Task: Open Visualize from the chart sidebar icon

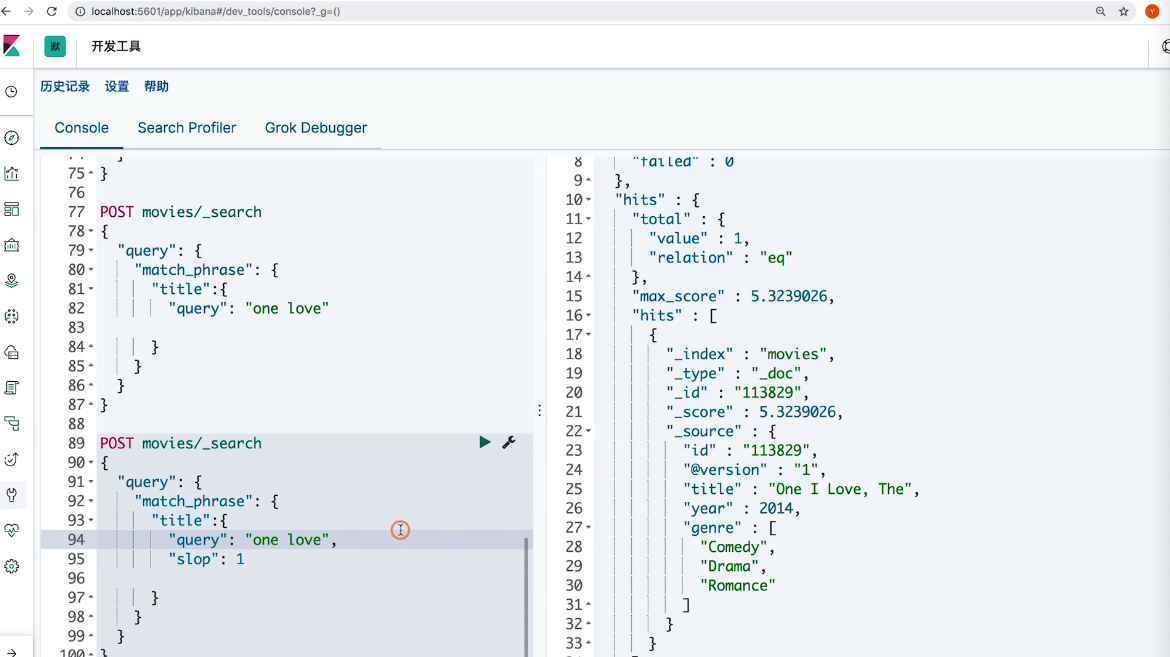Action: tap(12, 174)
